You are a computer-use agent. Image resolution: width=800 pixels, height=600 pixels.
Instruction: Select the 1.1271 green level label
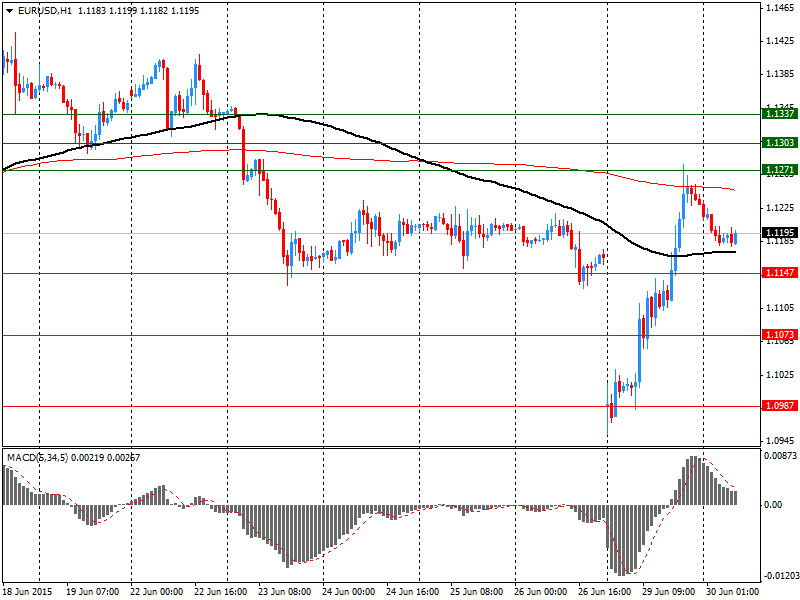click(779, 169)
